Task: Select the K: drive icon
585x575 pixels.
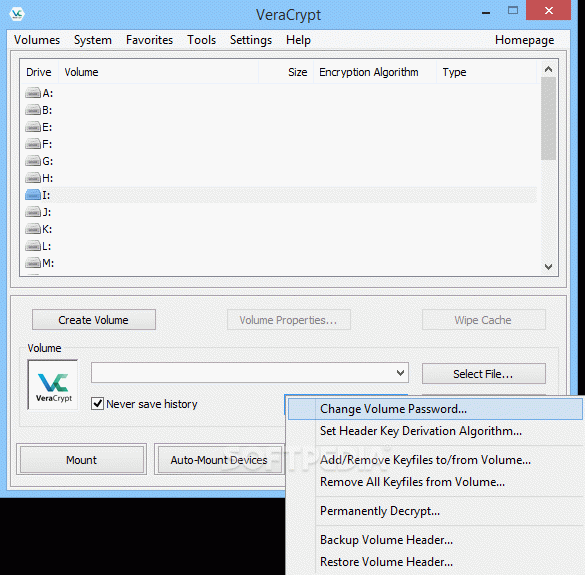Action: 33,229
